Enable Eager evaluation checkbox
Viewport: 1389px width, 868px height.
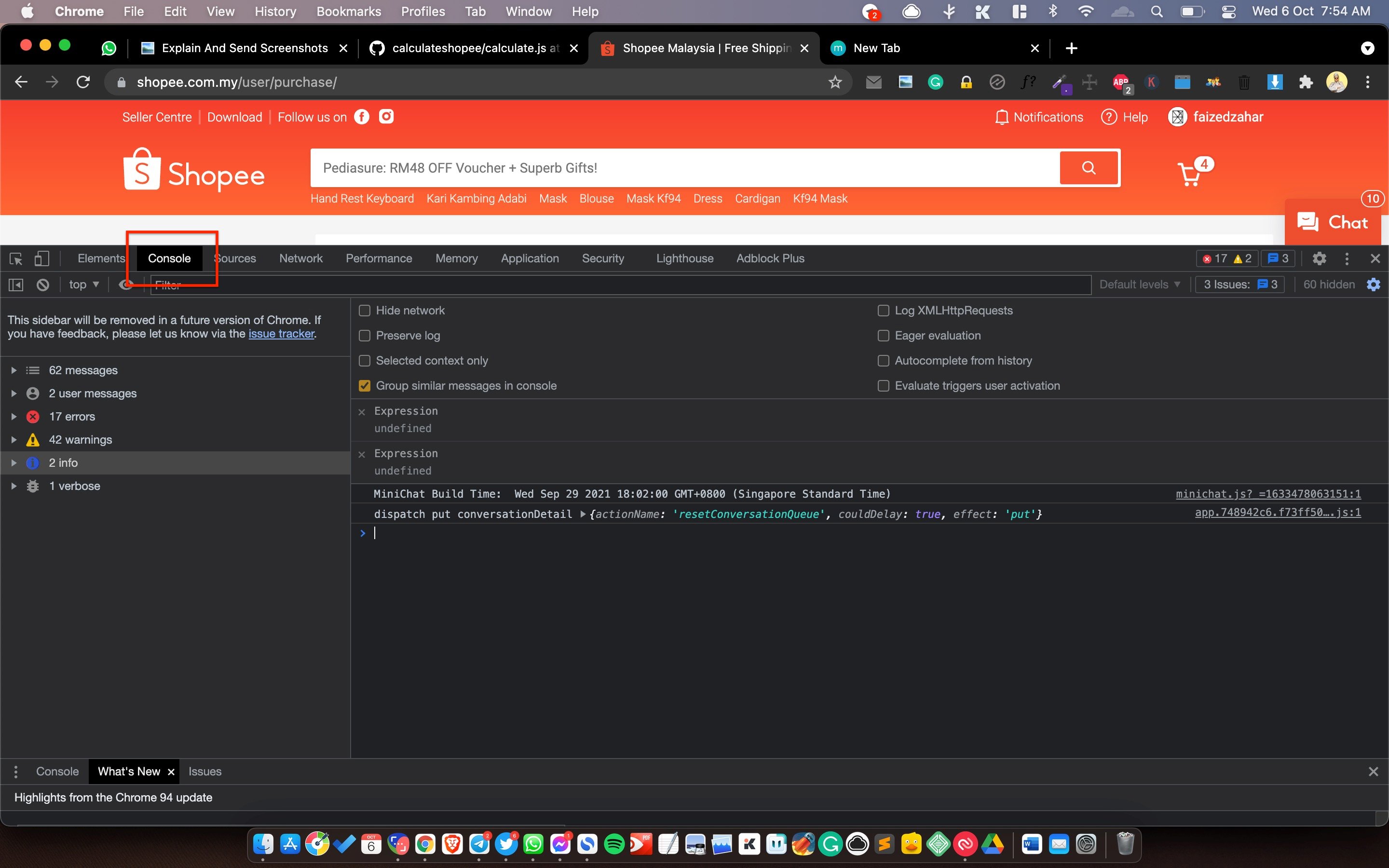click(884, 336)
